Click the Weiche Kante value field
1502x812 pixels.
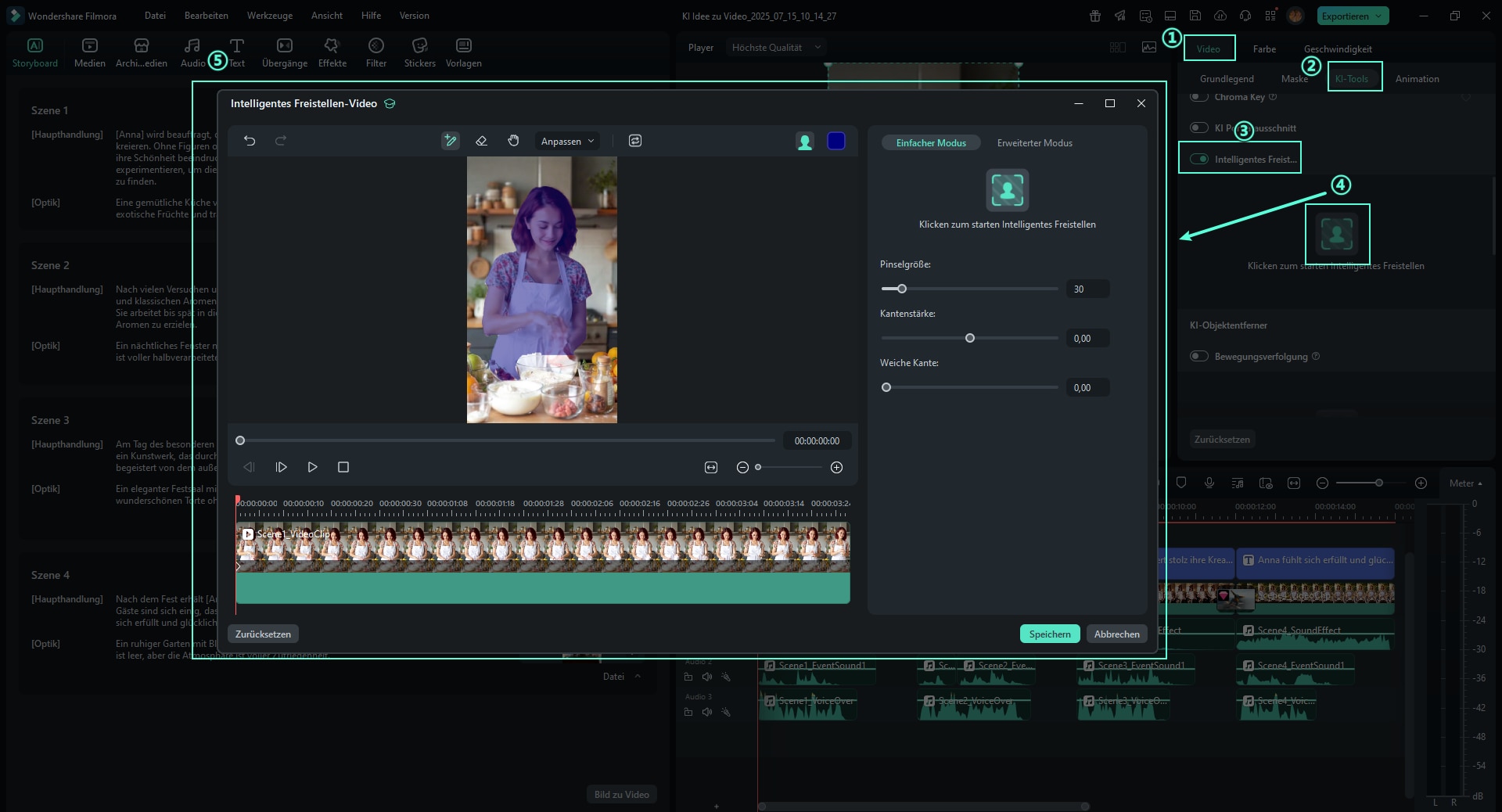[x=1087, y=388]
